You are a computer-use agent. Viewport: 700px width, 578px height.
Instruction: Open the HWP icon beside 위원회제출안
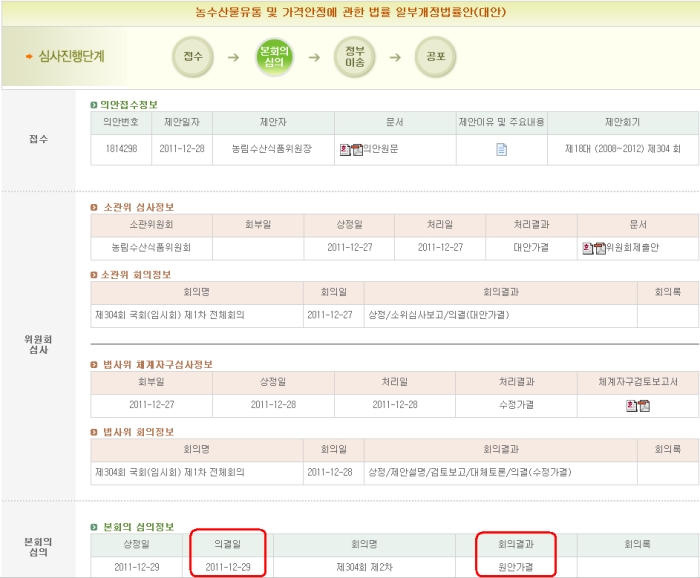click(x=588, y=248)
